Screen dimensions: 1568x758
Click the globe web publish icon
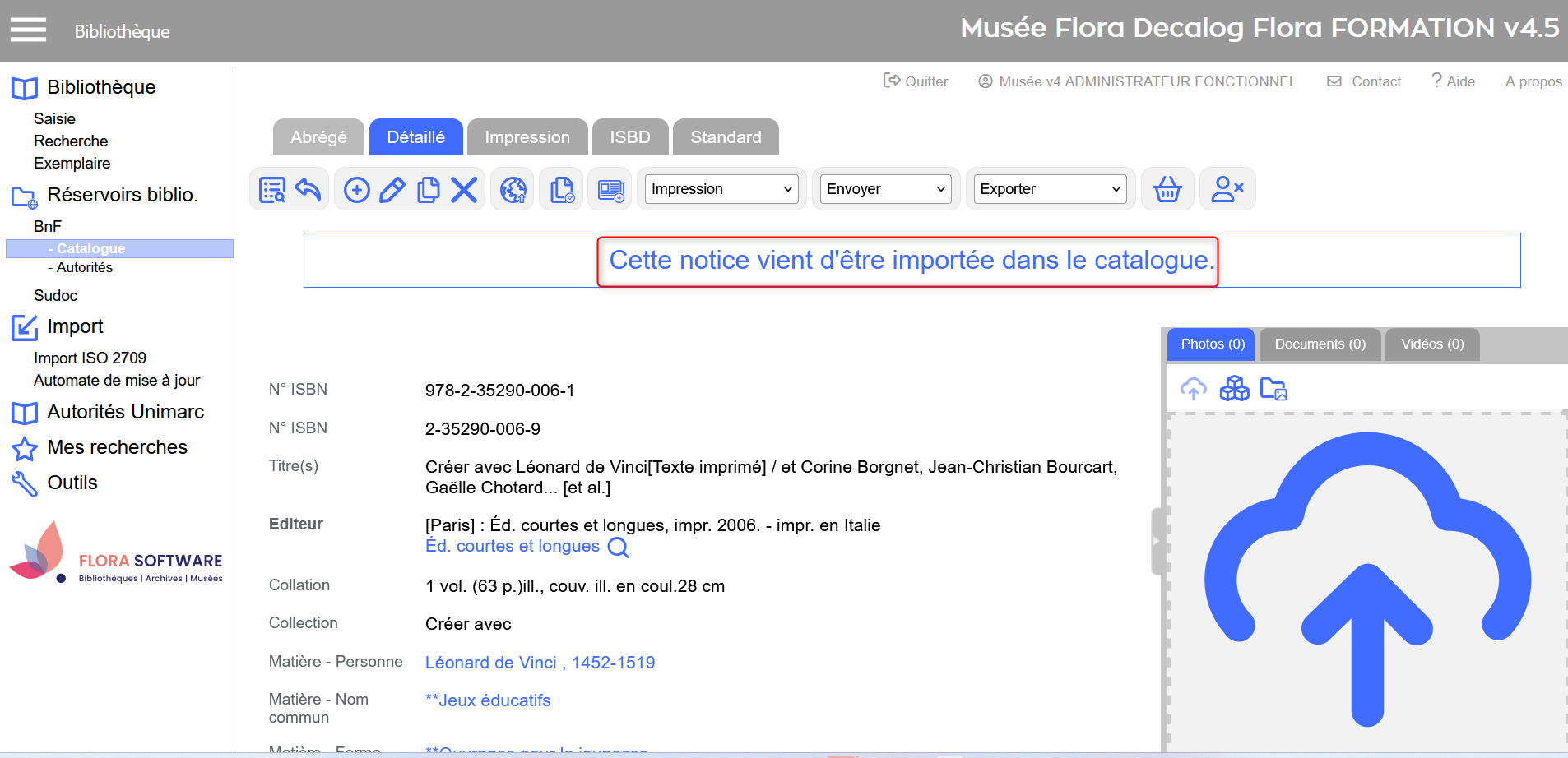(x=513, y=190)
